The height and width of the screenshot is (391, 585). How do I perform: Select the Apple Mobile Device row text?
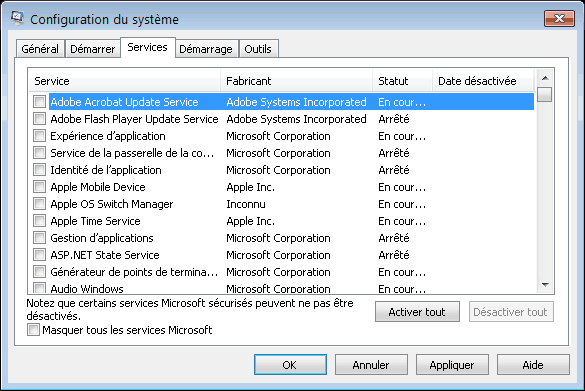(x=98, y=187)
